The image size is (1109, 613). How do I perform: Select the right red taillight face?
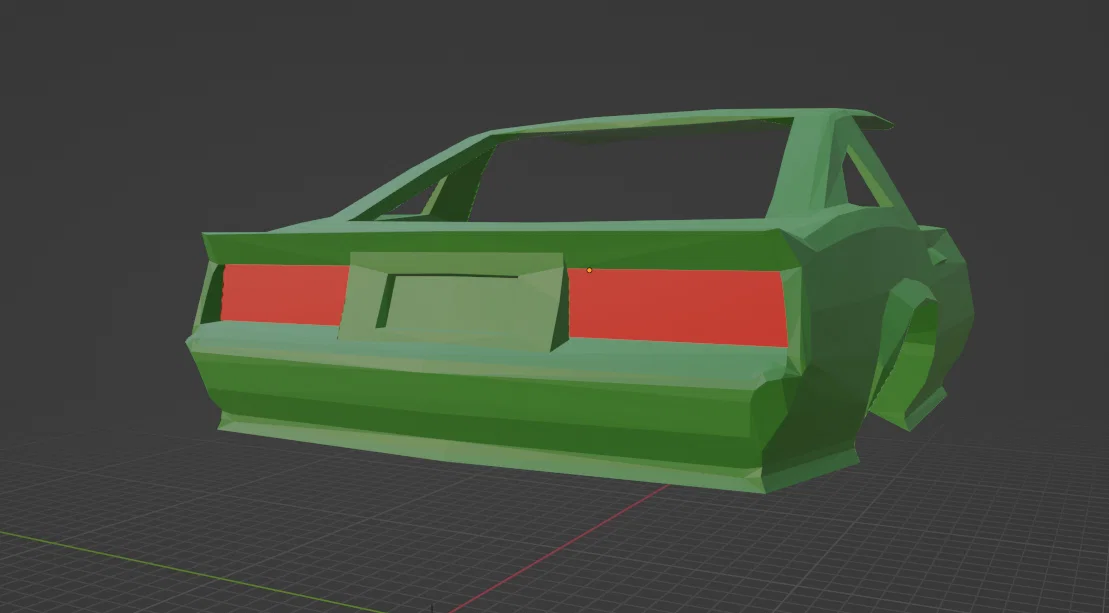(678, 307)
